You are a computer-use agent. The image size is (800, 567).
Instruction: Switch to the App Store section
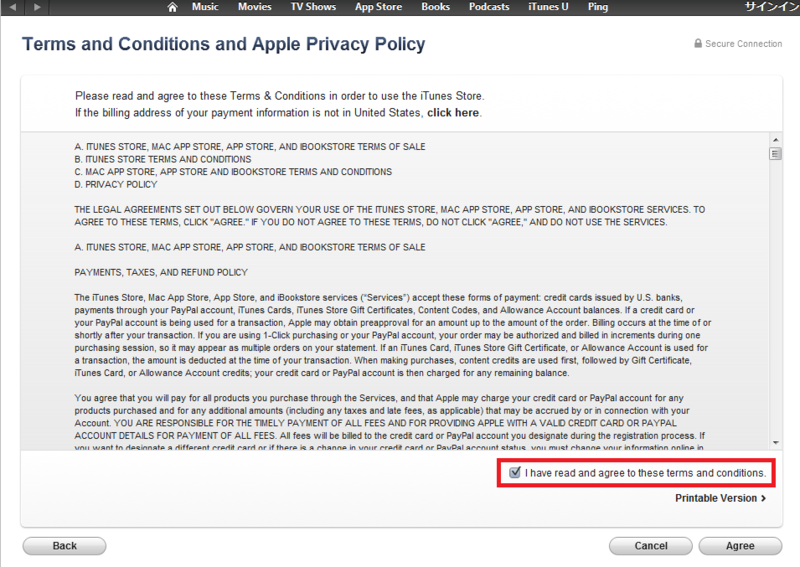click(x=379, y=7)
